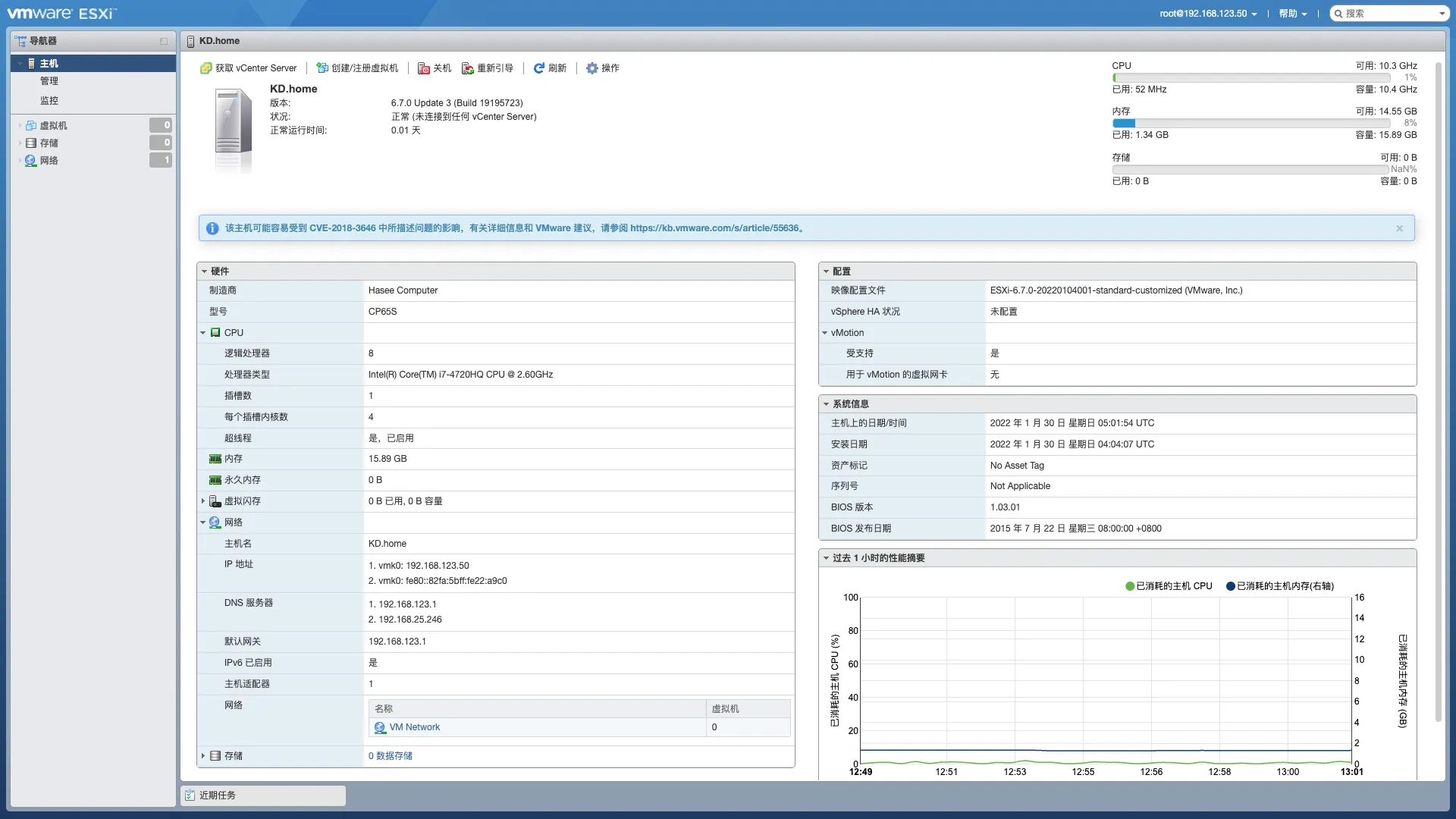Toggle the host CPU consumed legend item

click(x=1169, y=586)
